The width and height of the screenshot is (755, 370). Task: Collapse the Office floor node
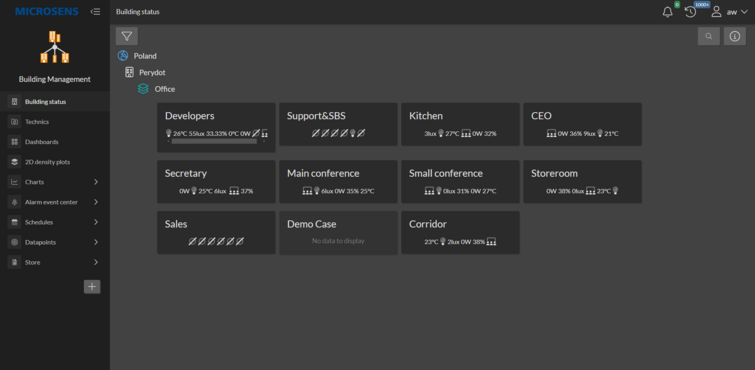click(x=156, y=89)
